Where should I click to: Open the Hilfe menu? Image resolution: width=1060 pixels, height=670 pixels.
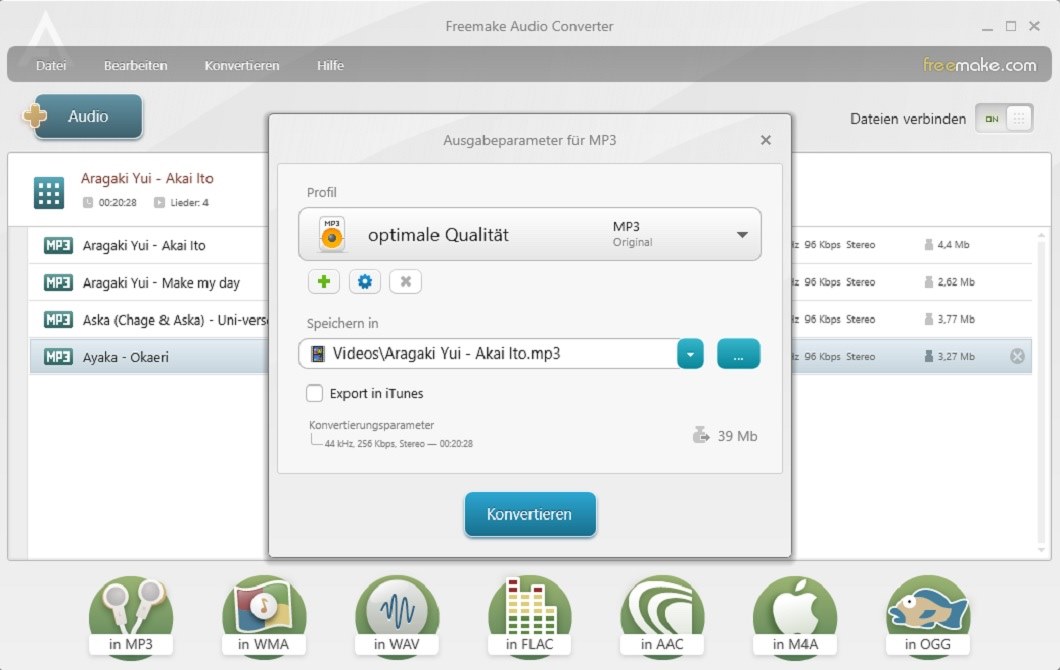click(330, 66)
